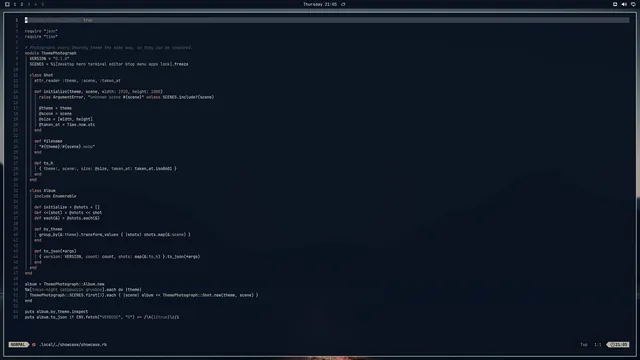Click the class Album definition line
Viewport: 640px width, 360px height.
point(42,191)
